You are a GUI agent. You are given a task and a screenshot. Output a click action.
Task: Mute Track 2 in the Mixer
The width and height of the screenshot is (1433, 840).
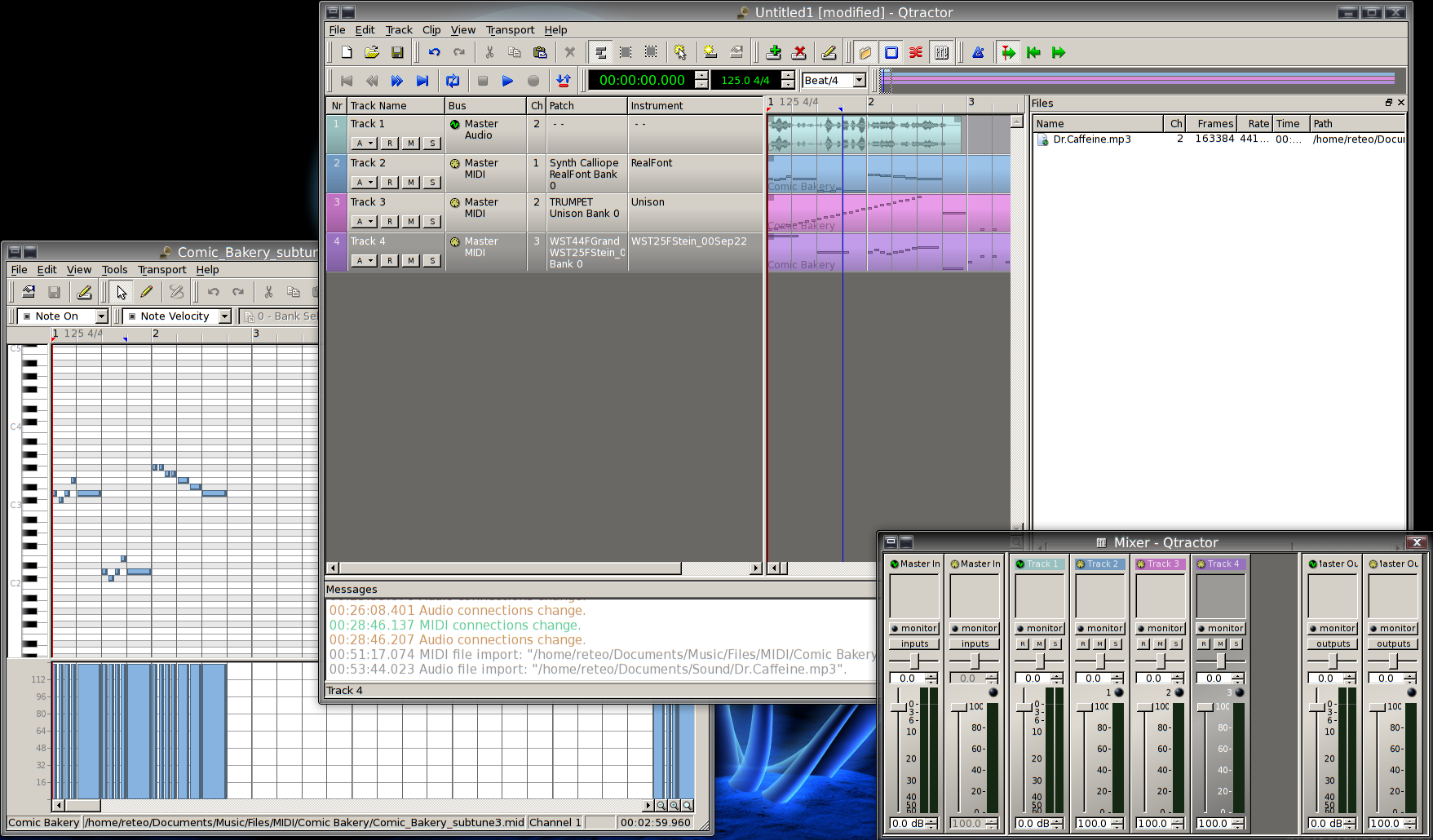pyautogui.click(x=1099, y=644)
